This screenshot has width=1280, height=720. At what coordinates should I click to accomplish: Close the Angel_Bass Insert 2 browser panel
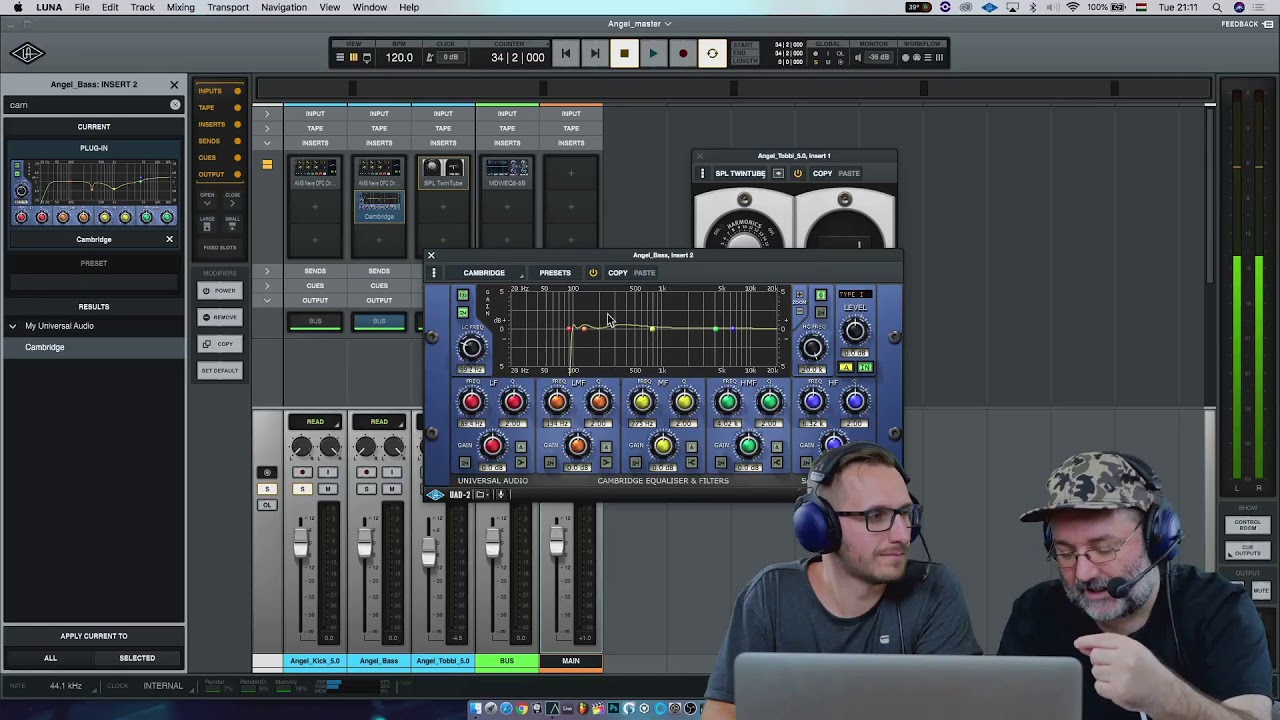click(x=174, y=85)
